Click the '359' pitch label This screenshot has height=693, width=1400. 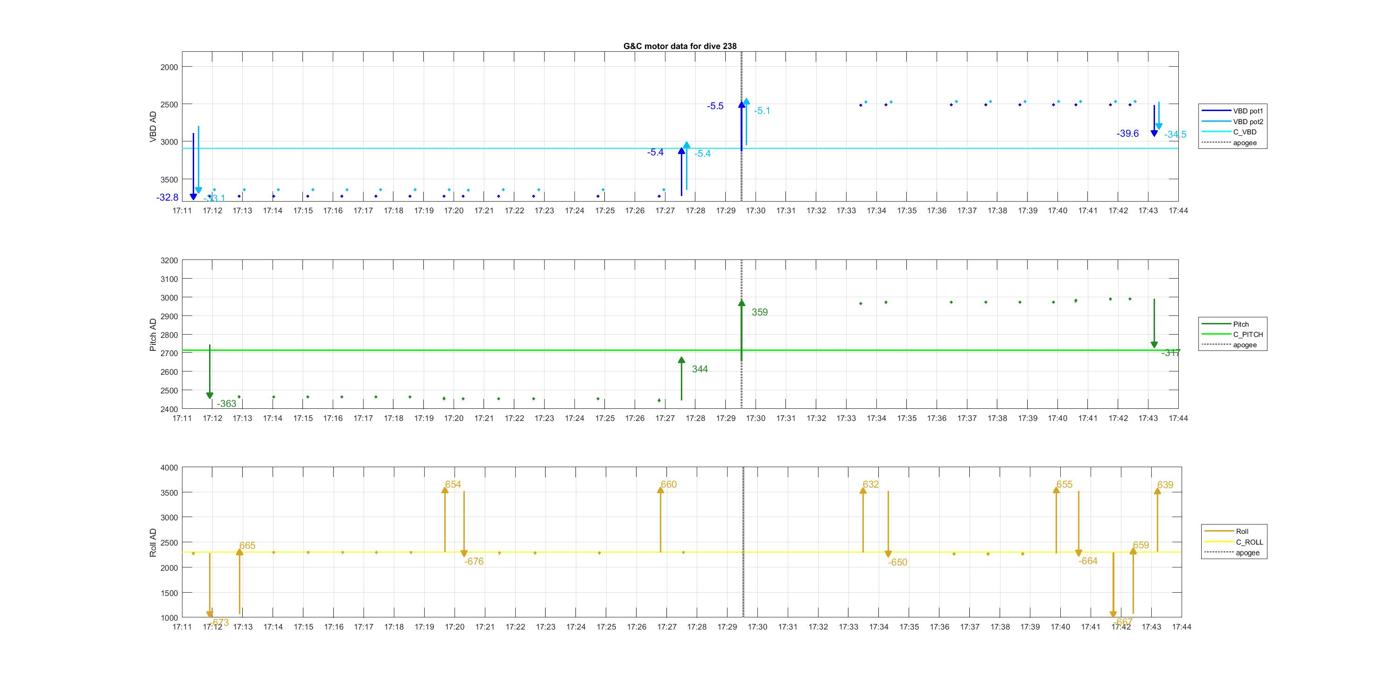pyautogui.click(x=760, y=313)
